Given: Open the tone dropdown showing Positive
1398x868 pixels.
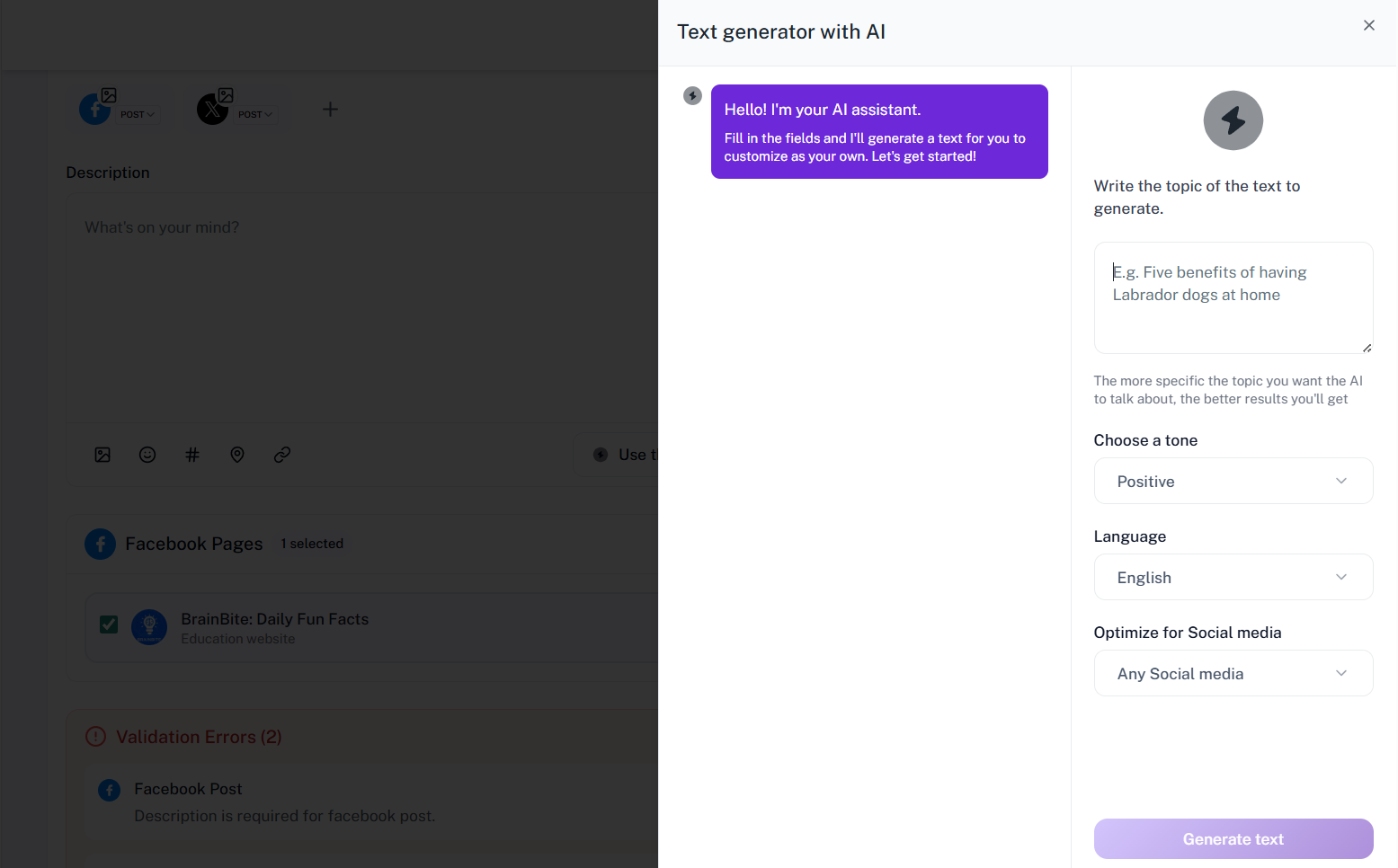Looking at the screenshot, I should click(1233, 481).
